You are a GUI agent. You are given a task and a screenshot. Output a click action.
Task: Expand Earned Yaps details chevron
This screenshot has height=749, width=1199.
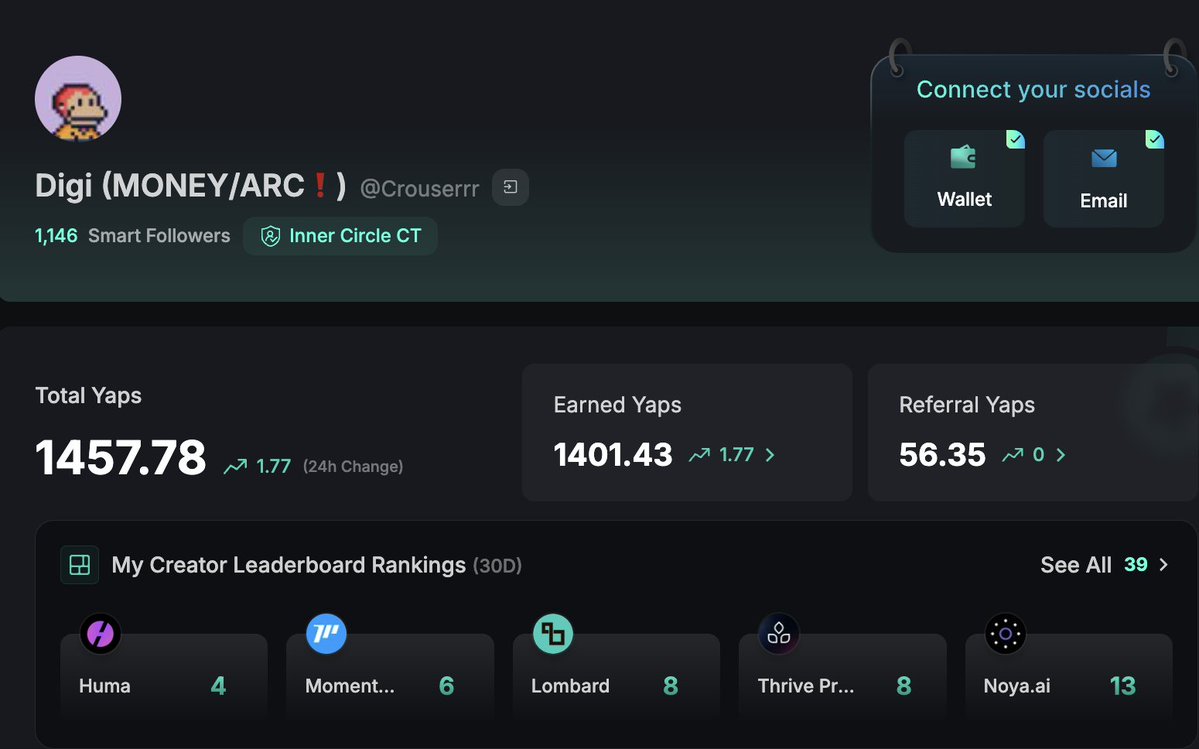tap(770, 455)
